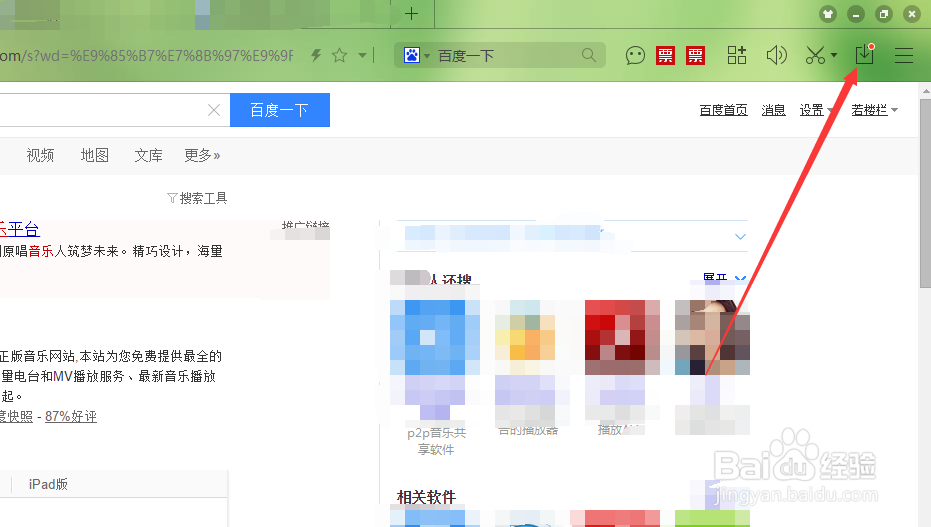931x527 pixels.
Task: Open the skin shirt icon in title bar
Action: [828, 14]
